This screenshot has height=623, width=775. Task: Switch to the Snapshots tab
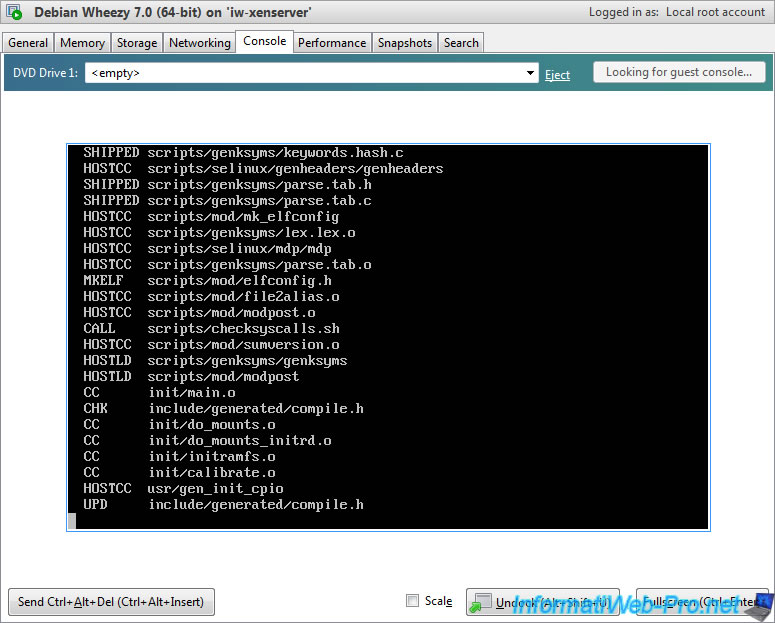pos(405,43)
